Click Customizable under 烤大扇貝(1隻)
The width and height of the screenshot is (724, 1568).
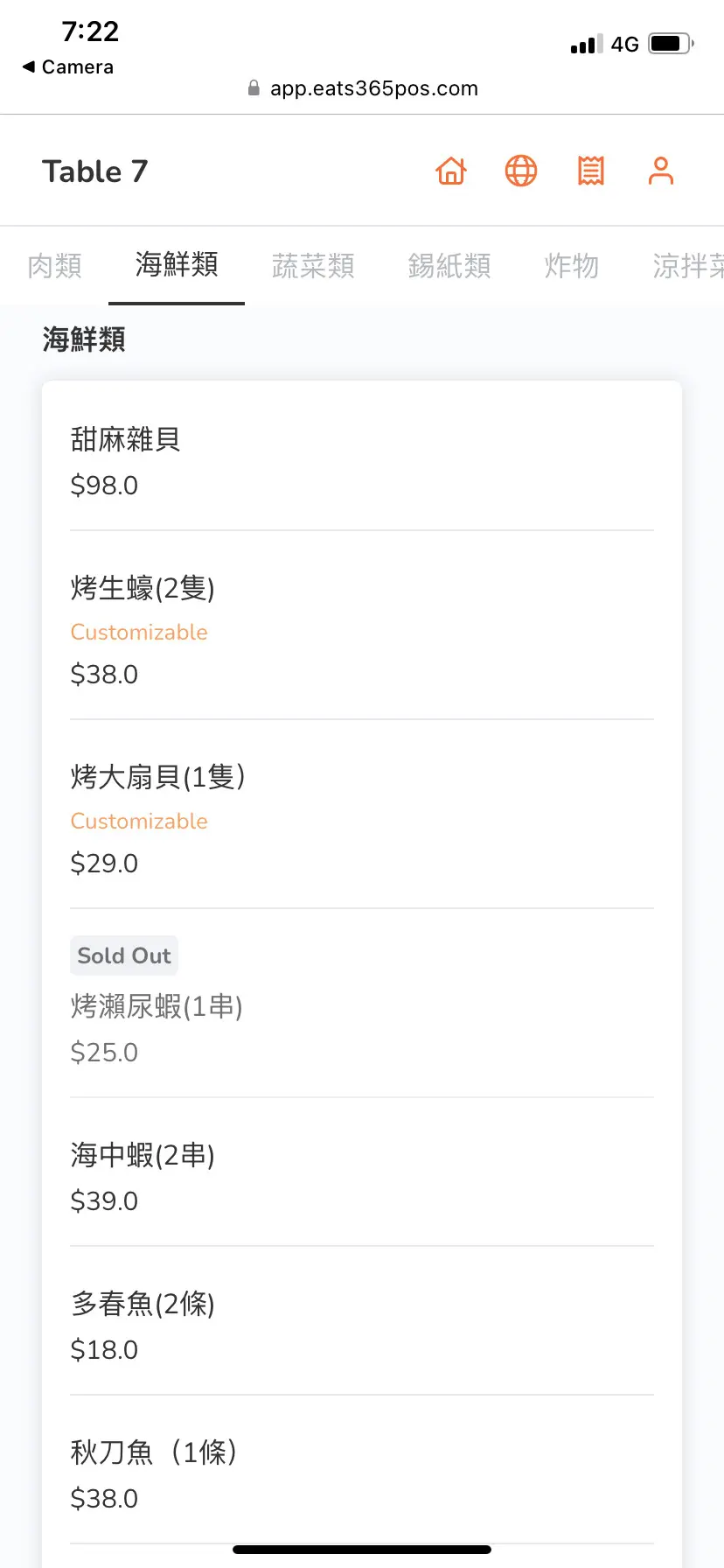click(139, 821)
